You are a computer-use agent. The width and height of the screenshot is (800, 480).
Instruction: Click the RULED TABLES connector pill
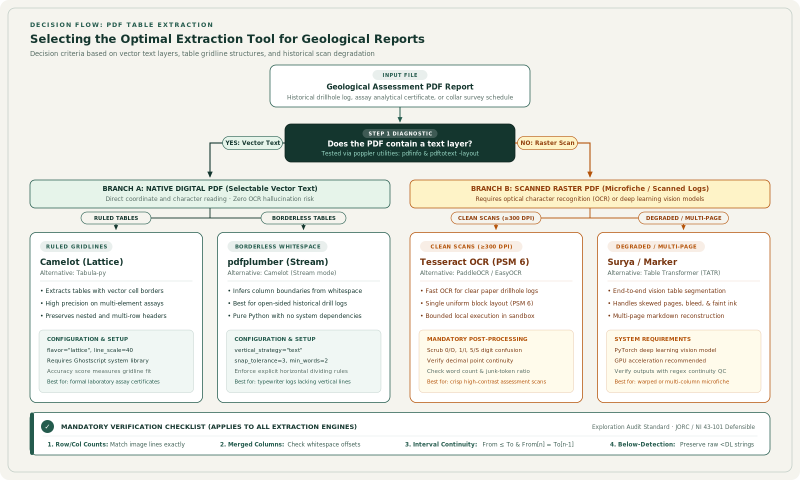116,218
